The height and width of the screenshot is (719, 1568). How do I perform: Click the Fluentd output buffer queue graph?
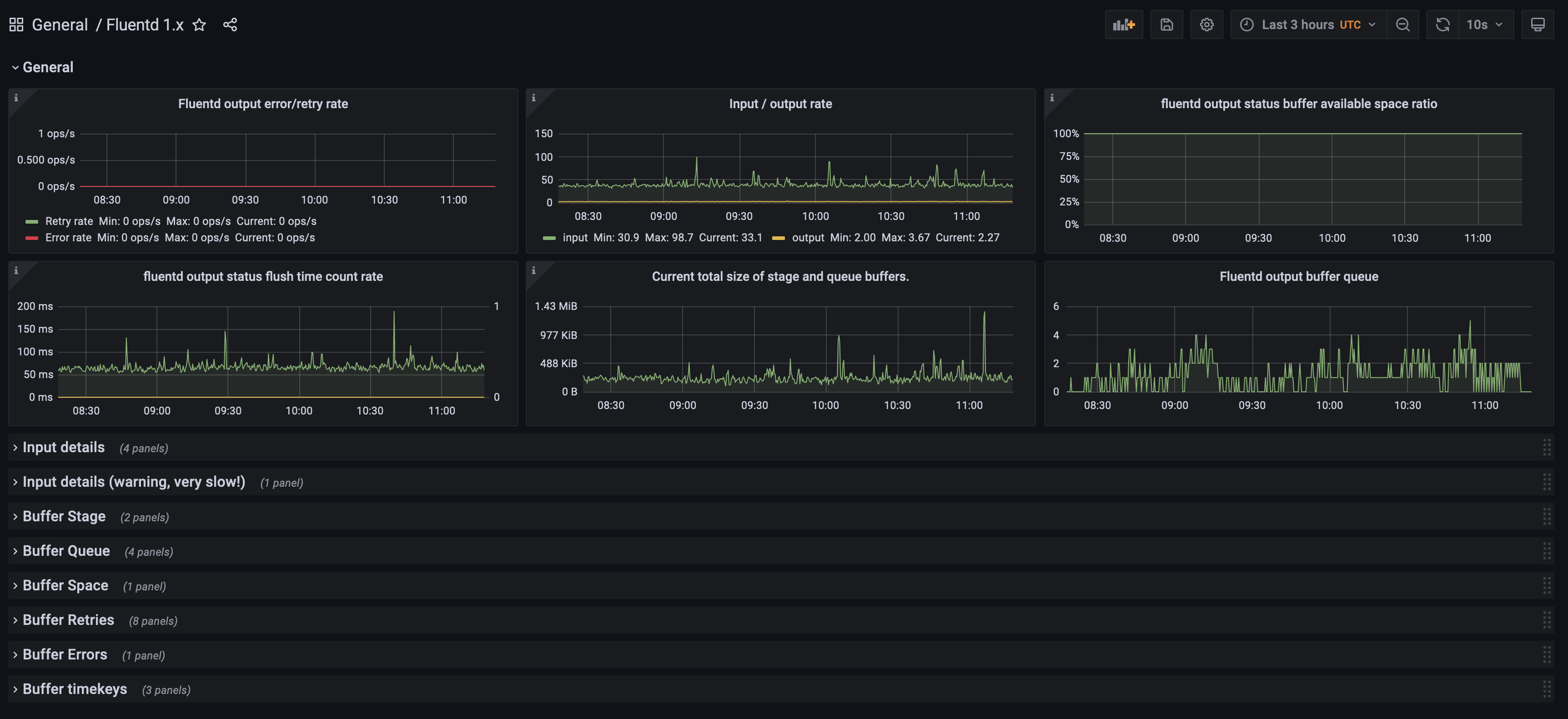pyautogui.click(x=1299, y=349)
